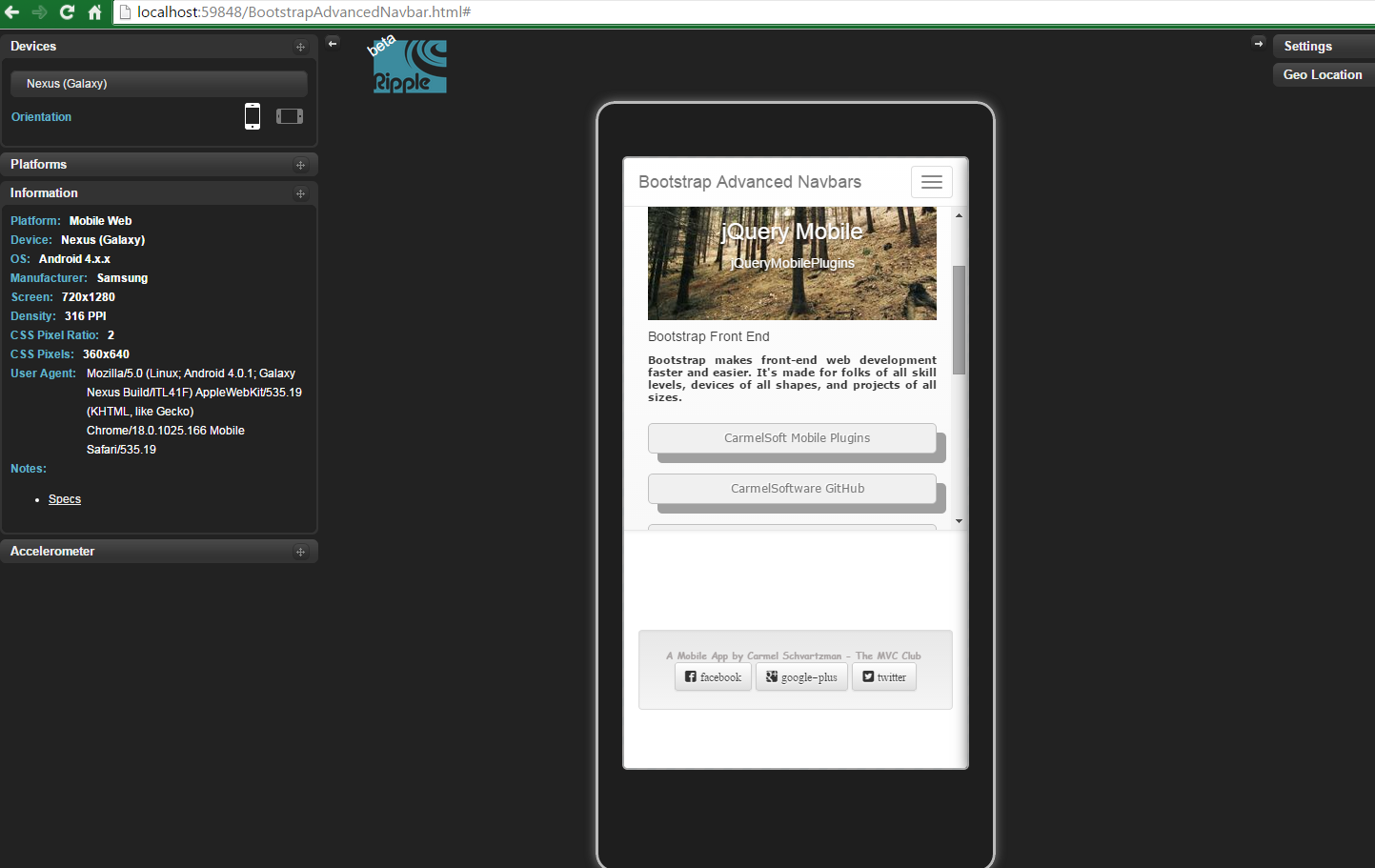Open the Specs link

click(64, 498)
